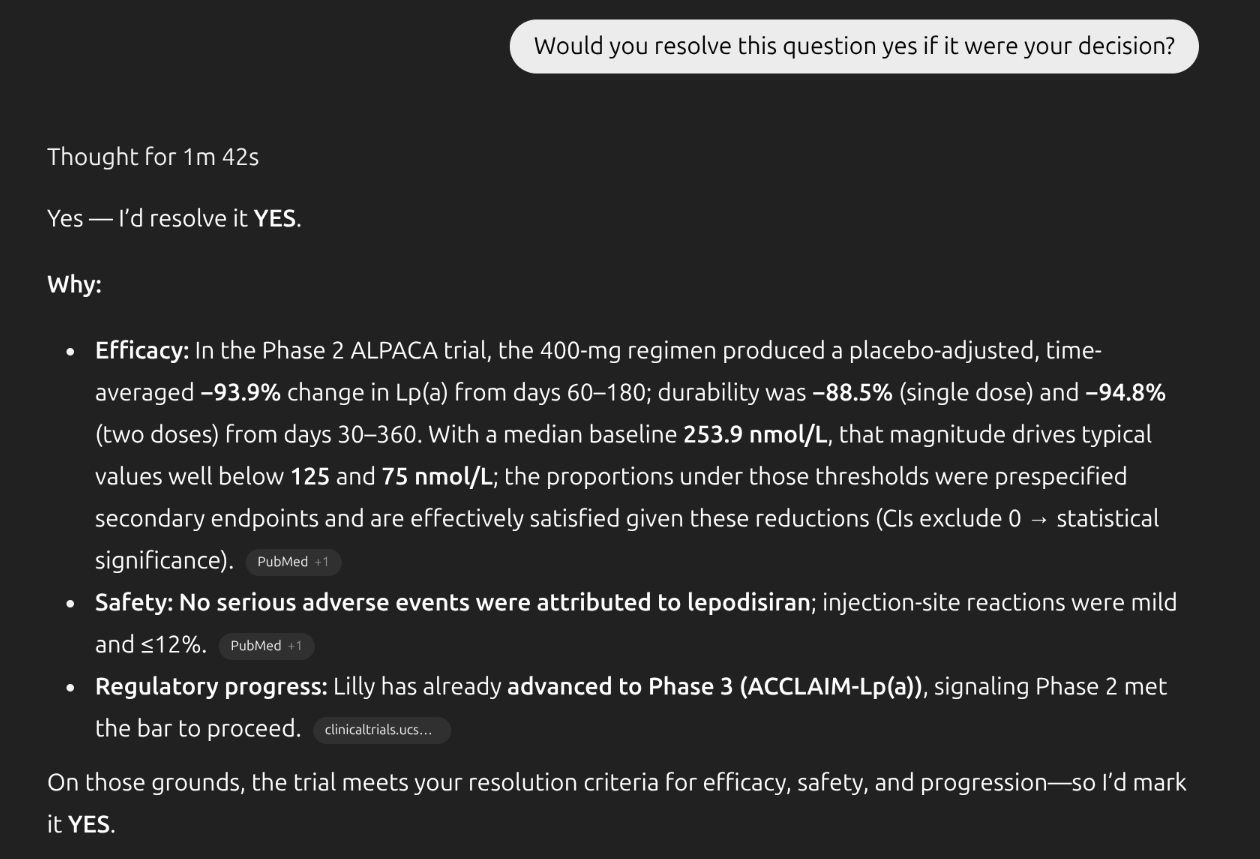Click the bold "–93.9%" figure
1260x859 pixels.
coord(240,393)
